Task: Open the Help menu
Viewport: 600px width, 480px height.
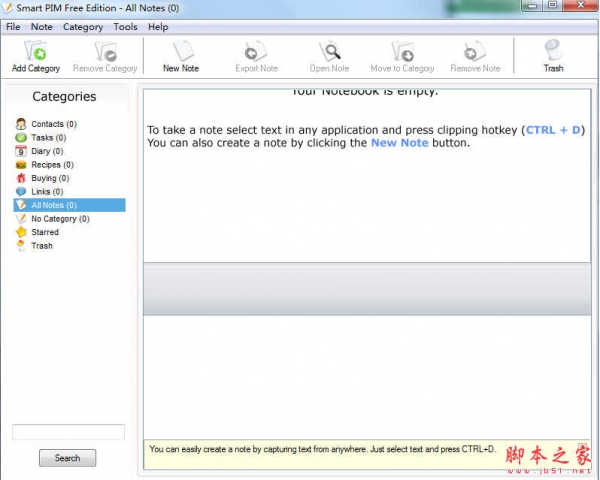Action: (x=158, y=27)
